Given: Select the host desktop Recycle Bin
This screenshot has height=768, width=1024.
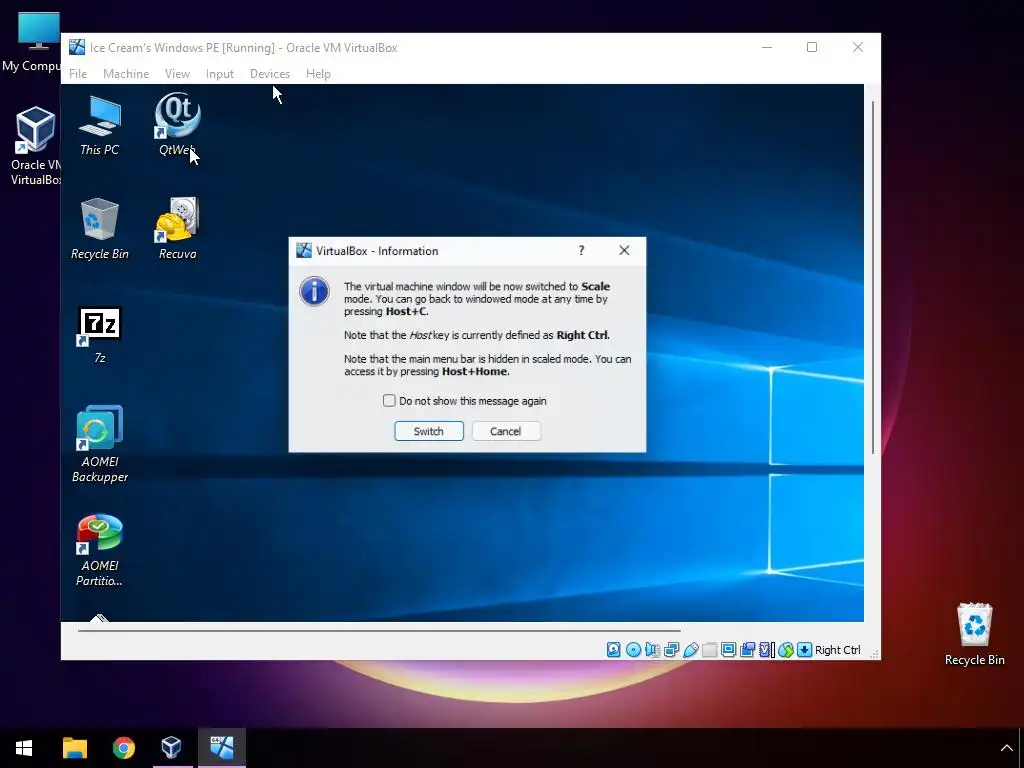Looking at the screenshot, I should [974, 633].
